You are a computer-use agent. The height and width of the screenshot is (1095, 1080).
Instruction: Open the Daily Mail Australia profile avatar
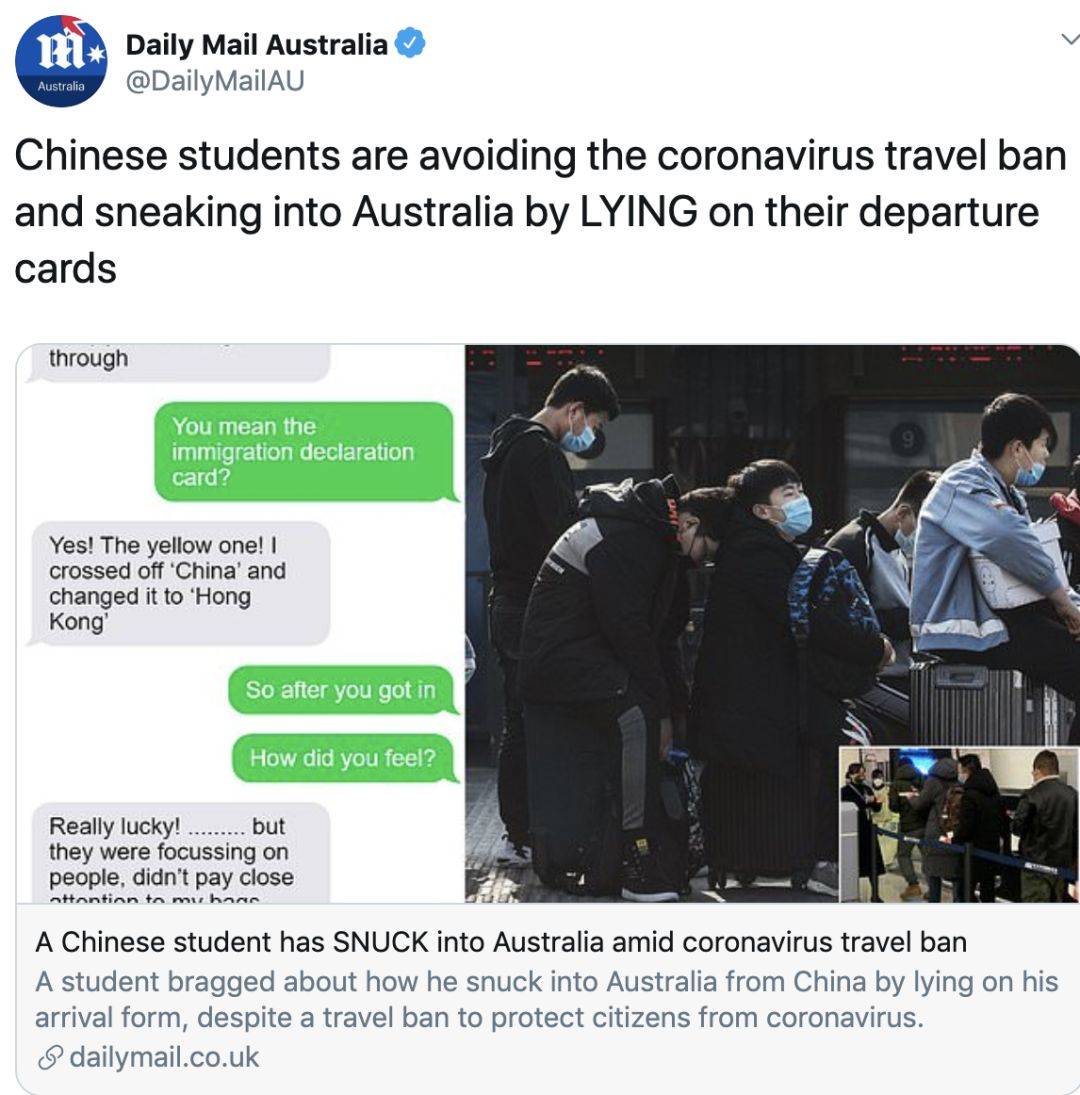61,61
